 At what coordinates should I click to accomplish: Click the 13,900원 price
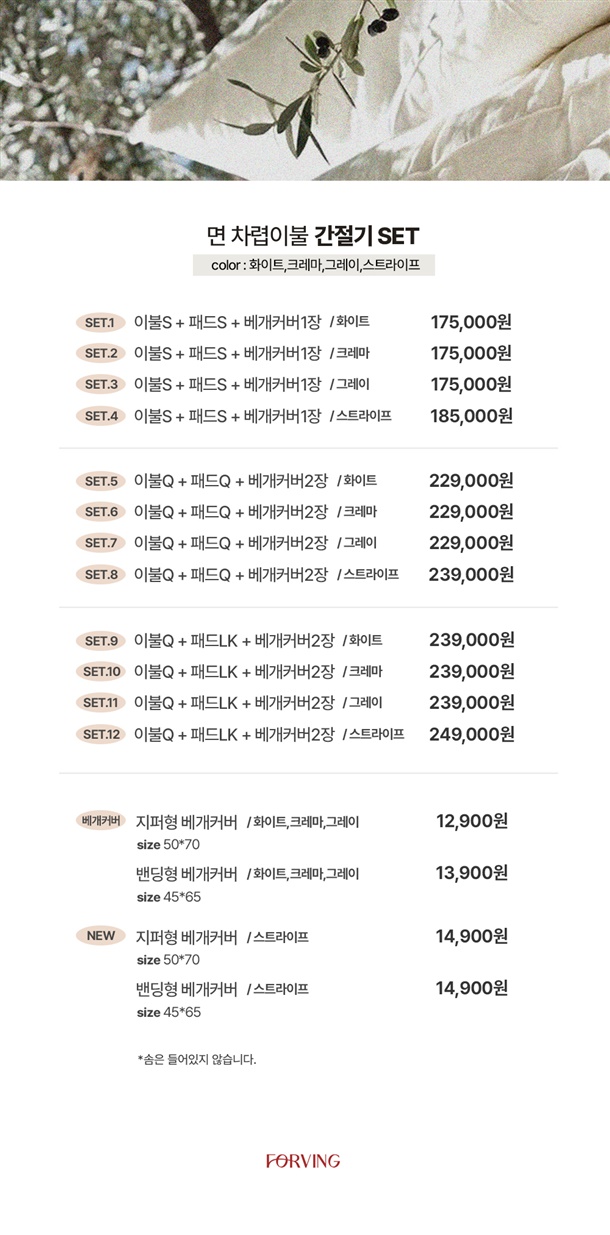point(472,873)
